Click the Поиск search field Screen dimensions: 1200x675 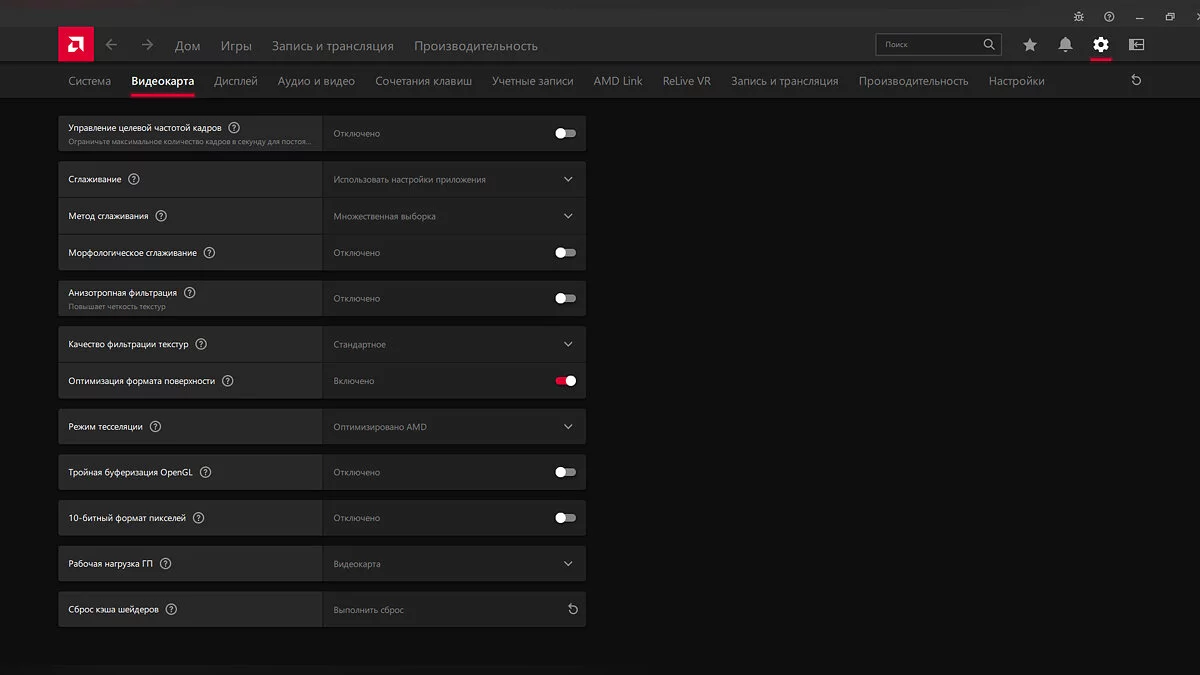pos(930,45)
